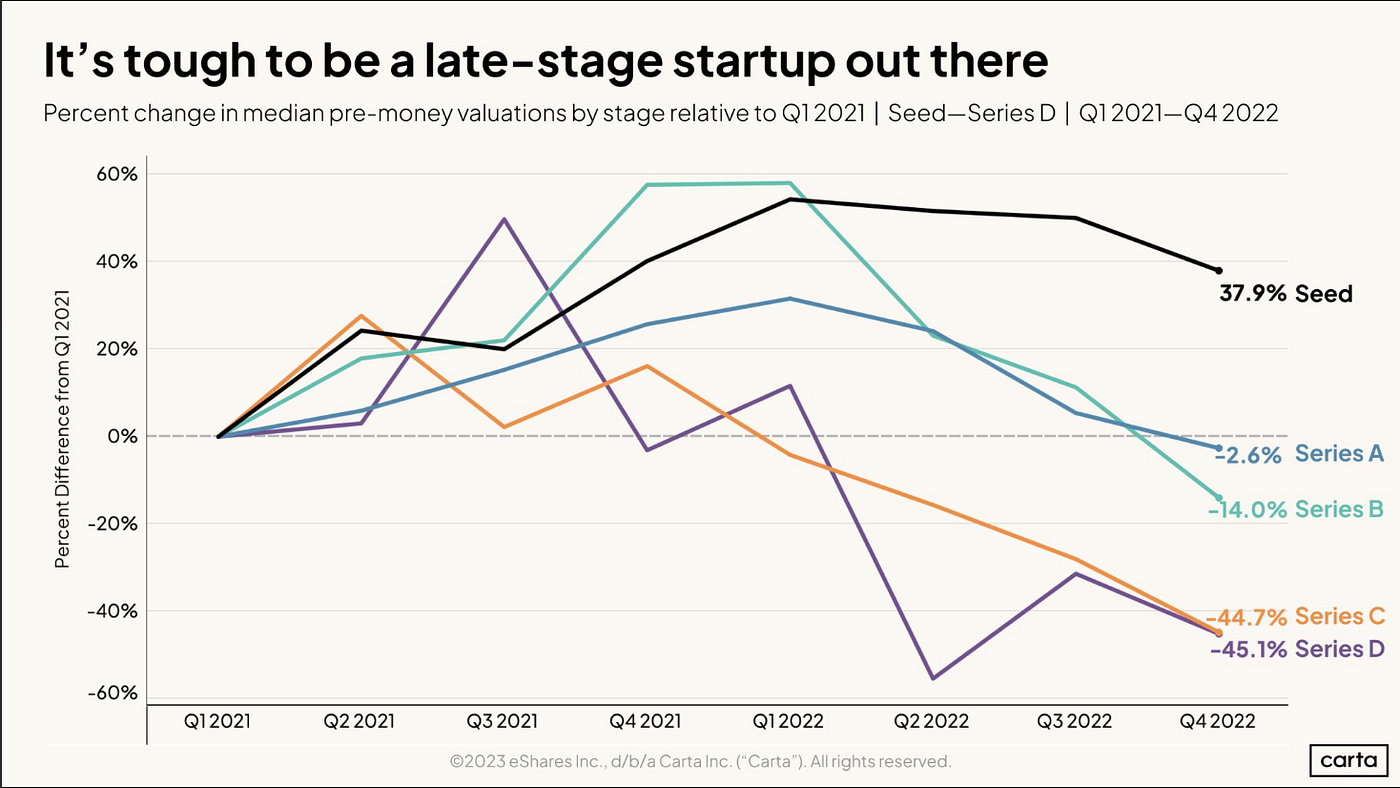The image size is (1400, 788).
Task: Click the eShares copyright footer text
Action: (x=700, y=762)
